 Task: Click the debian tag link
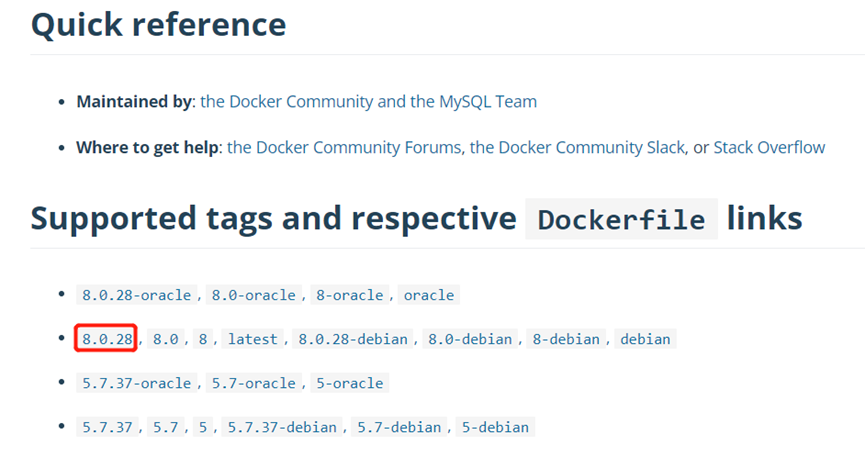(x=645, y=339)
